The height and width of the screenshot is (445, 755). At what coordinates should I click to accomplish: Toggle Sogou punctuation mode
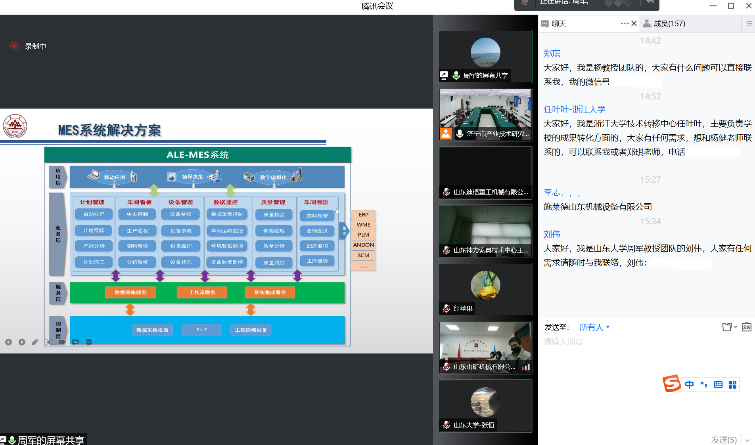[x=702, y=384]
